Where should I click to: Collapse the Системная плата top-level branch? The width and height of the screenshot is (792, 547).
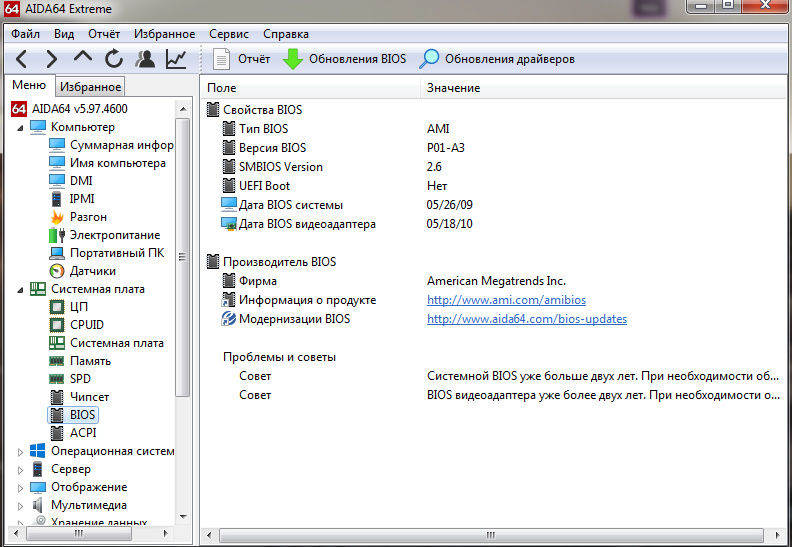tap(20, 290)
